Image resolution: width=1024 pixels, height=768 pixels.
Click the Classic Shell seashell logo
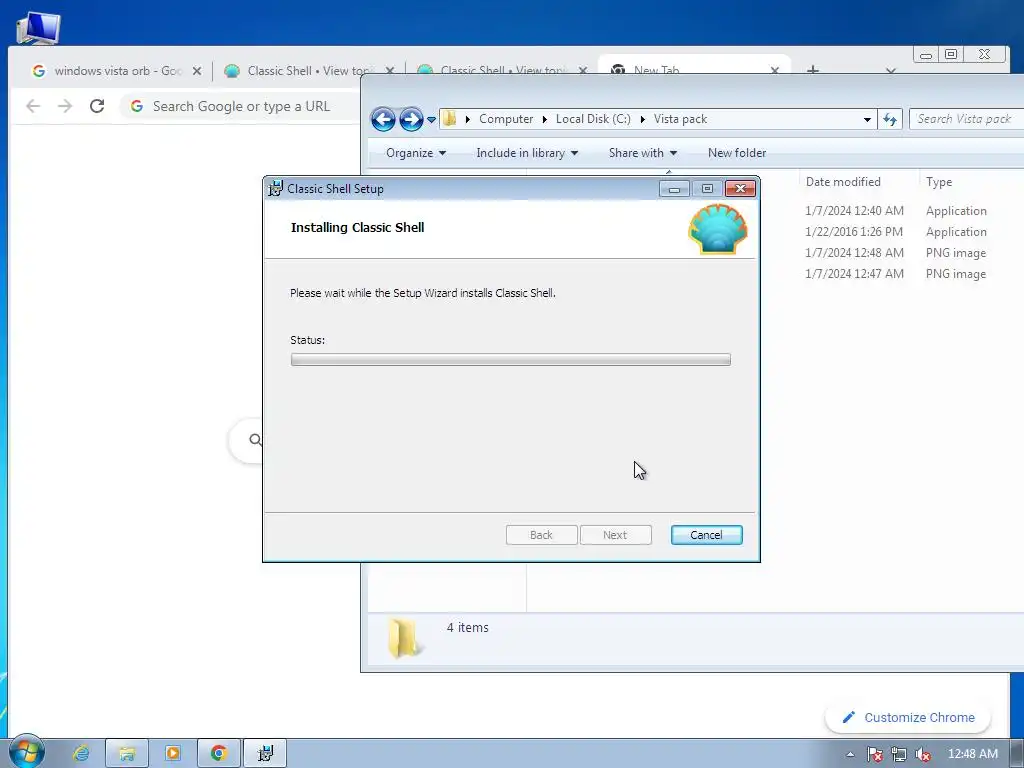[x=718, y=229]
